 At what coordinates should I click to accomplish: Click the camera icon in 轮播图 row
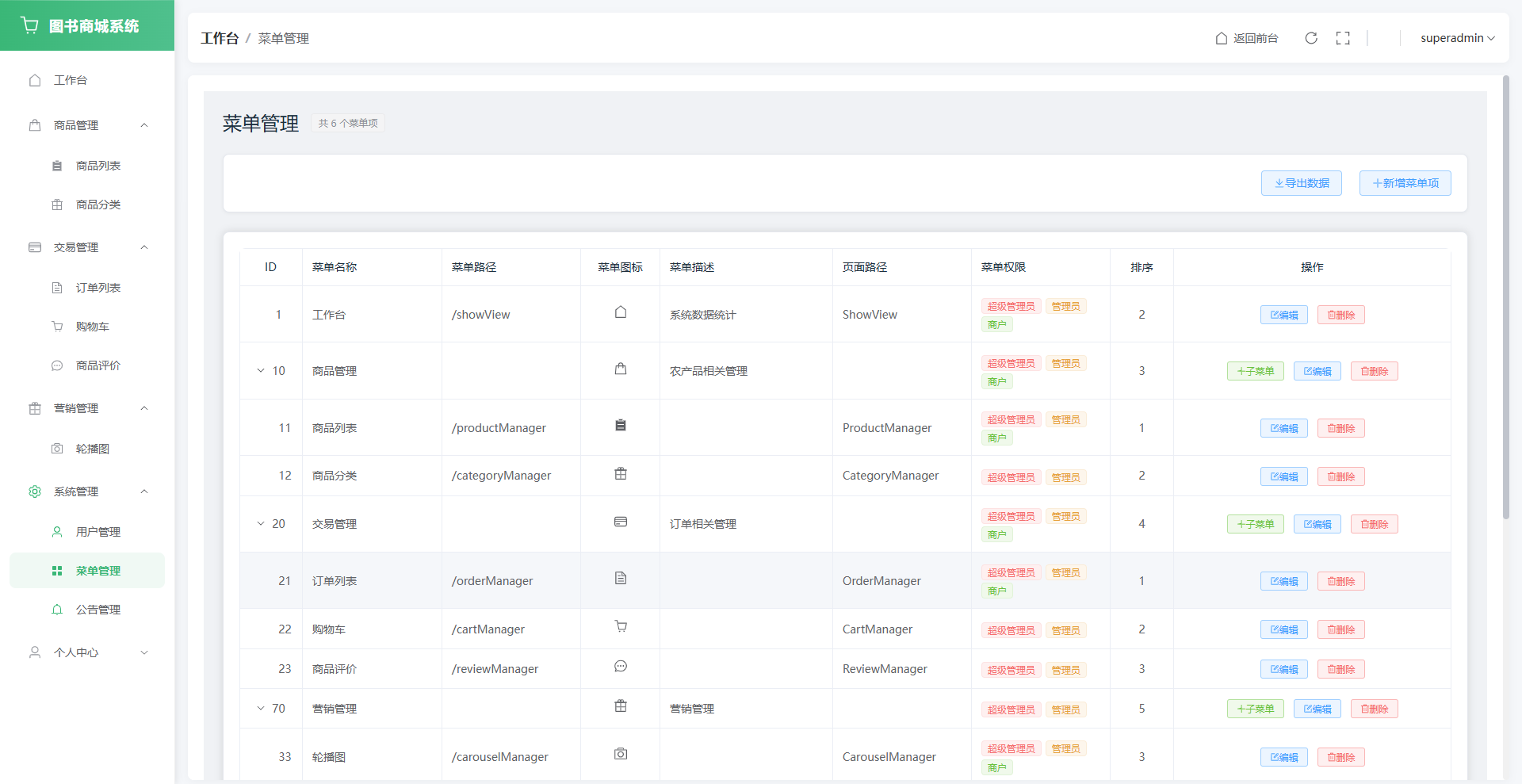tap(621, 754)
